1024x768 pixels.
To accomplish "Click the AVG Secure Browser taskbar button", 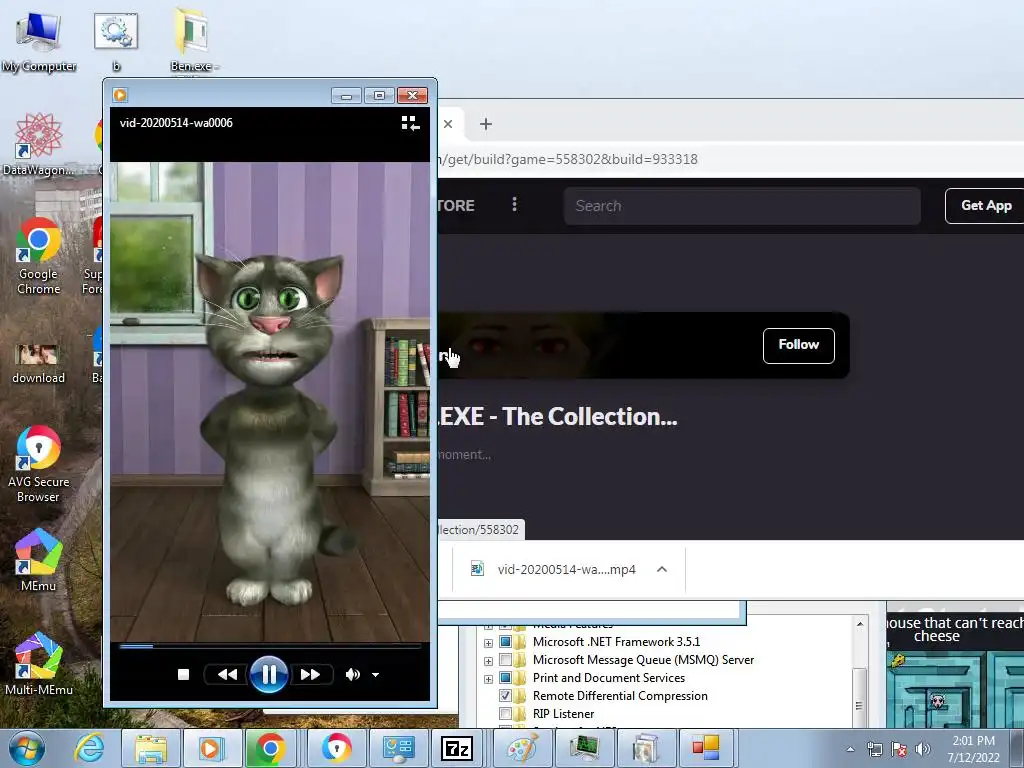I will click(x=336, y=748).
